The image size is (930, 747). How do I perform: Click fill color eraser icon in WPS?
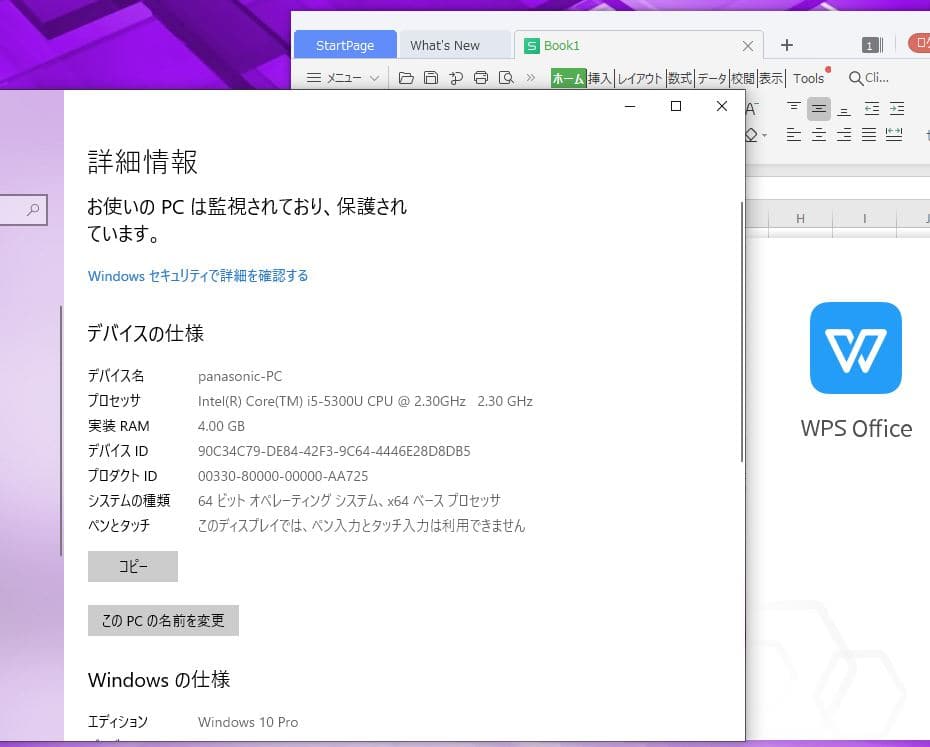point(751,135)
